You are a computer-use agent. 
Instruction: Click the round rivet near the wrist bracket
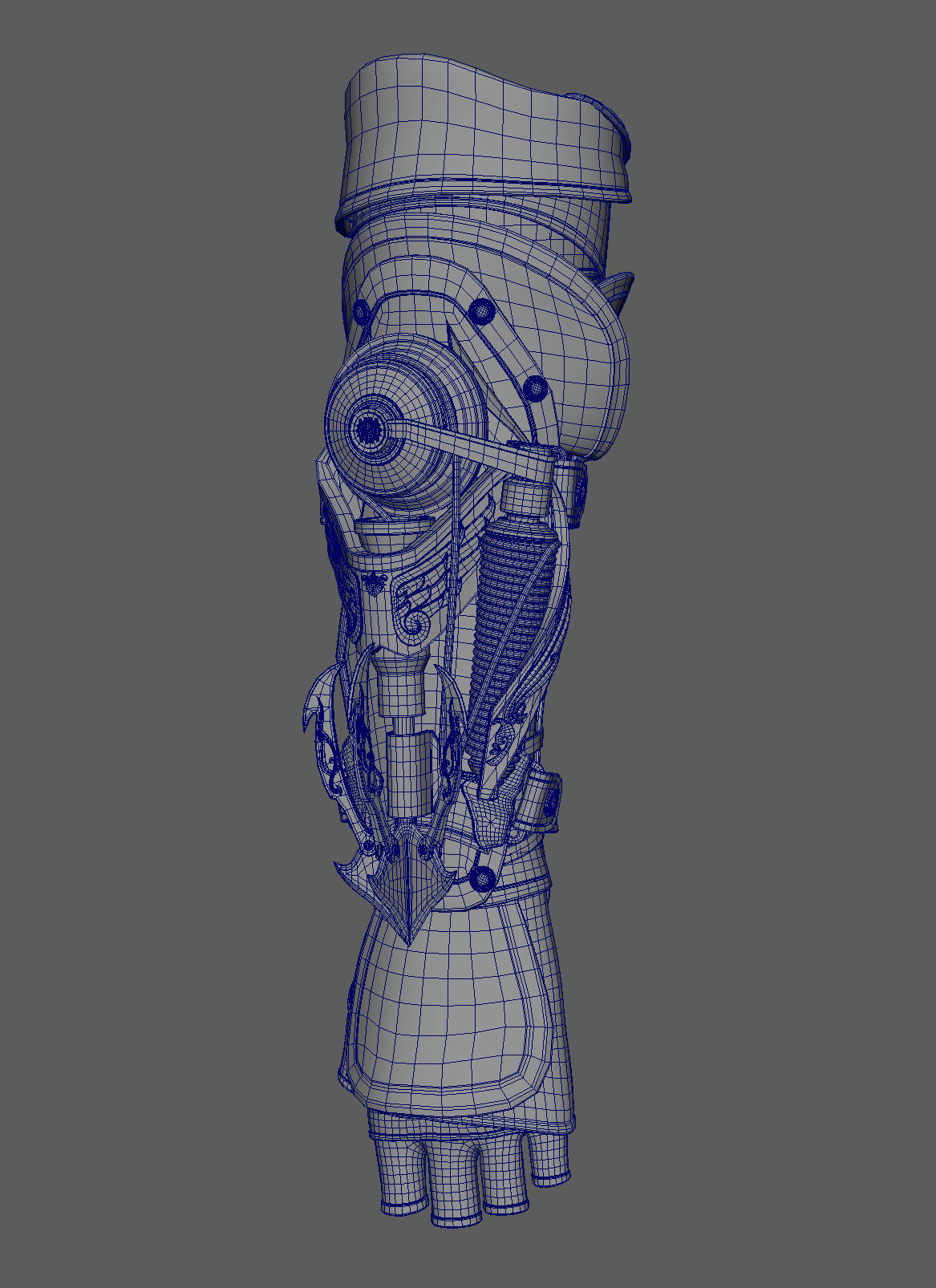click(481, 879)
